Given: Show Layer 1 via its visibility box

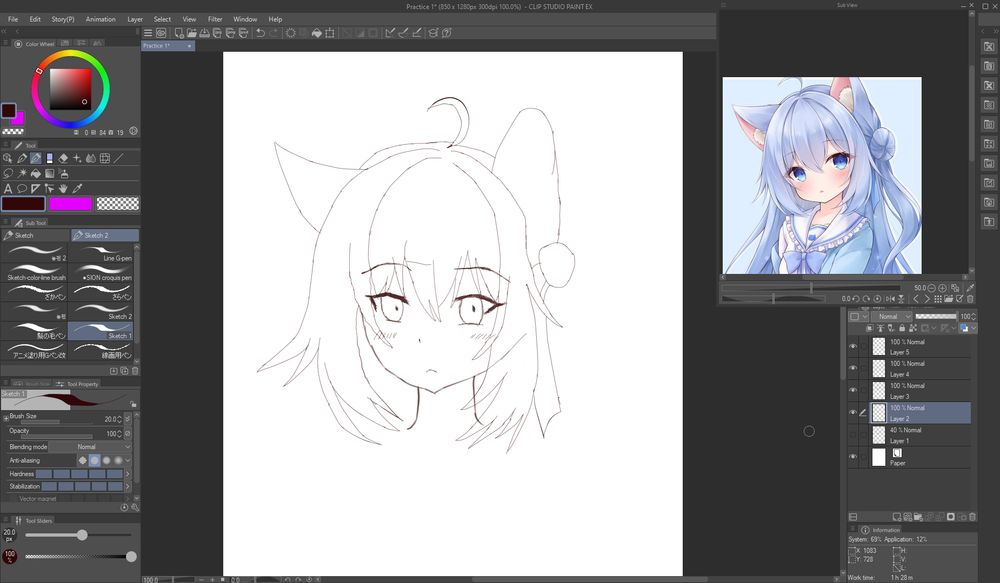Looking at the screenshot, I should 853,435.
